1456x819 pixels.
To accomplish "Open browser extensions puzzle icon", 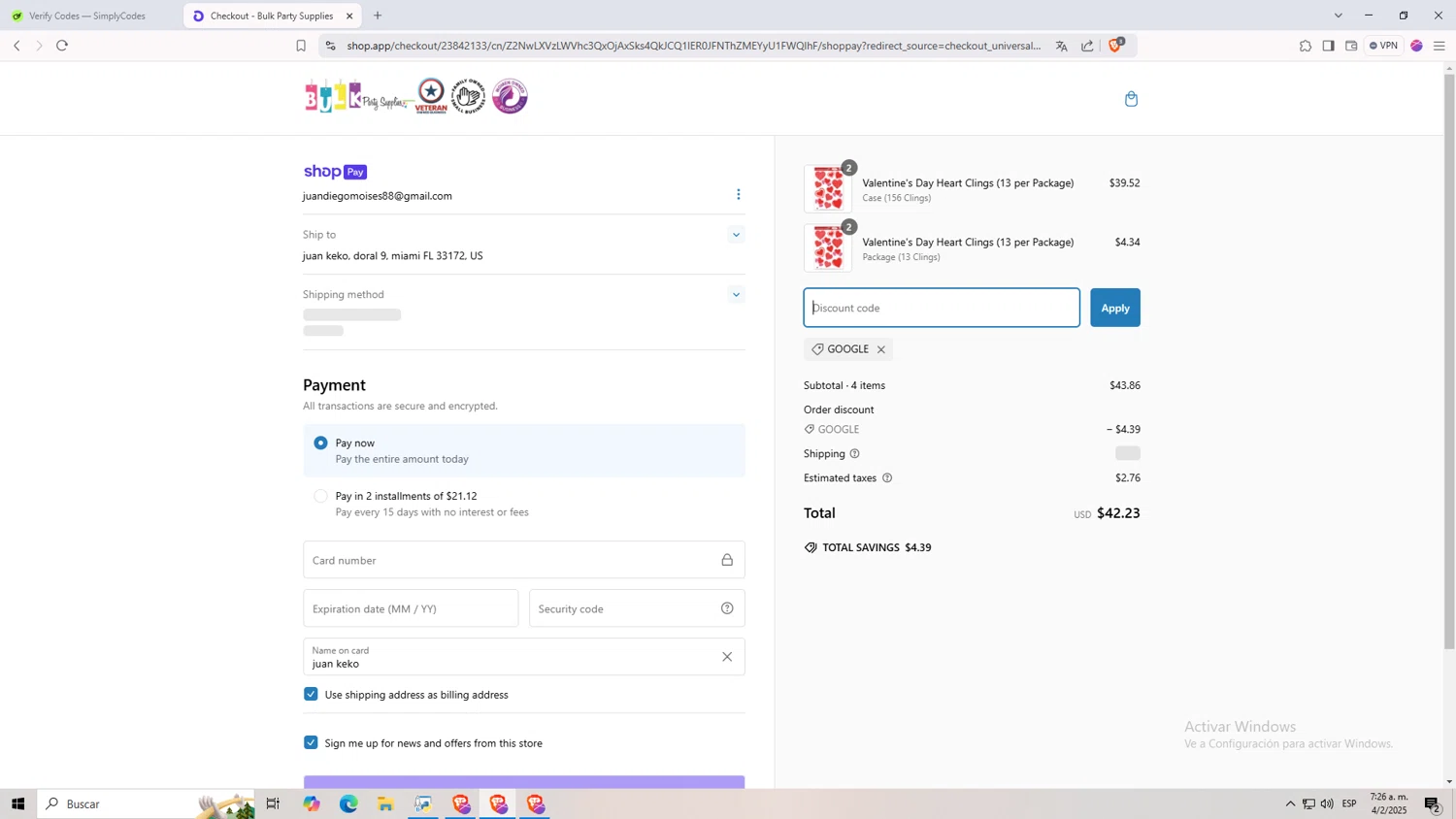I will click(1306, 46).
